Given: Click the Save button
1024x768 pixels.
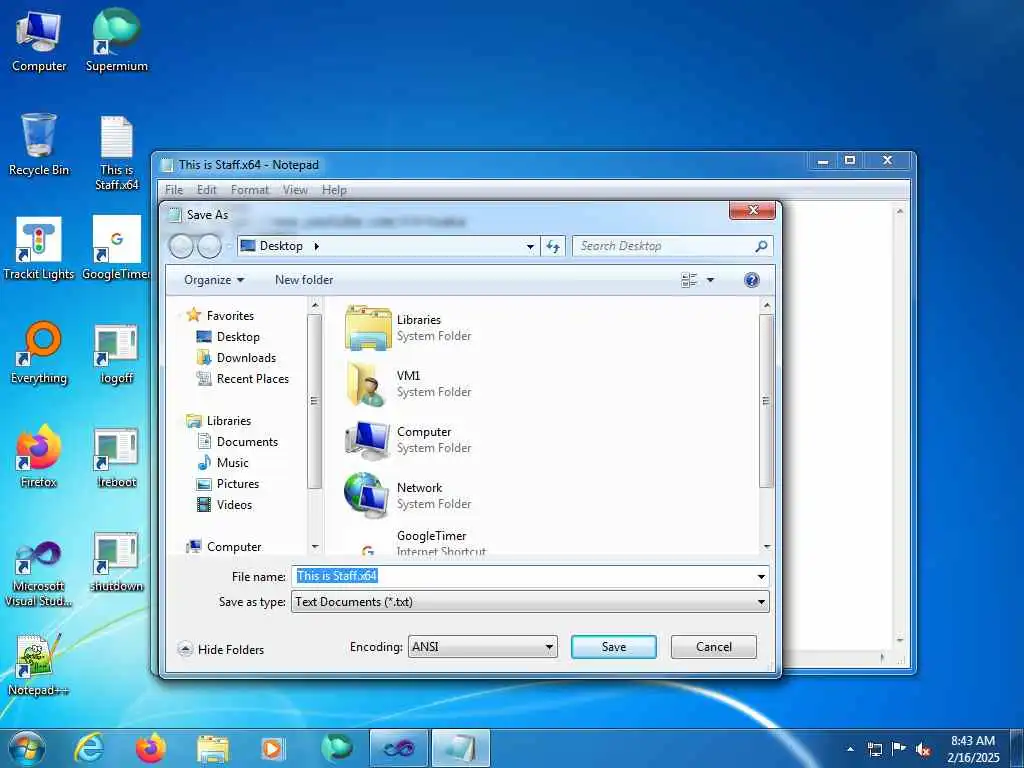Looking at the screenshot, I should [613, 647].
